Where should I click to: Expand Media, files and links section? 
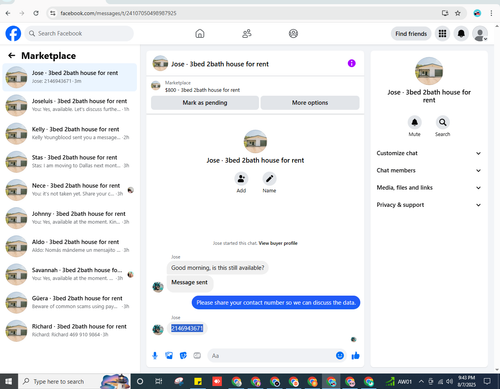pos(429,188)
